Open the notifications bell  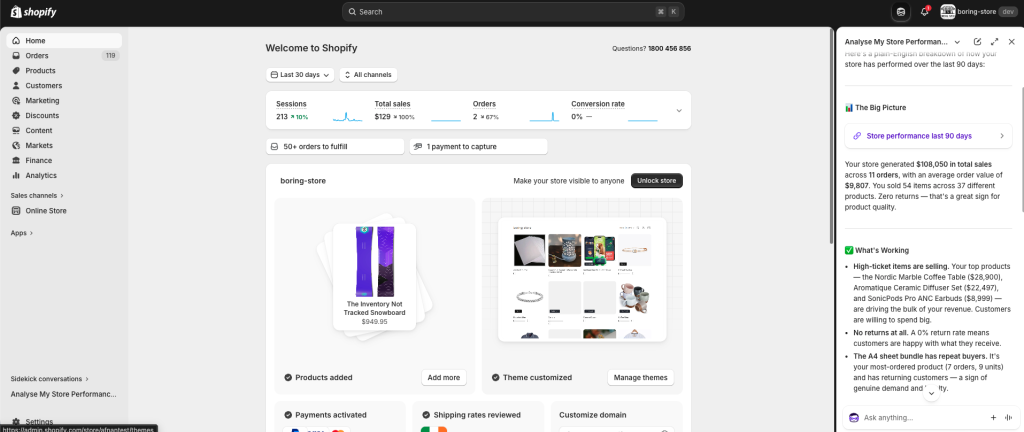coord(925,12)
